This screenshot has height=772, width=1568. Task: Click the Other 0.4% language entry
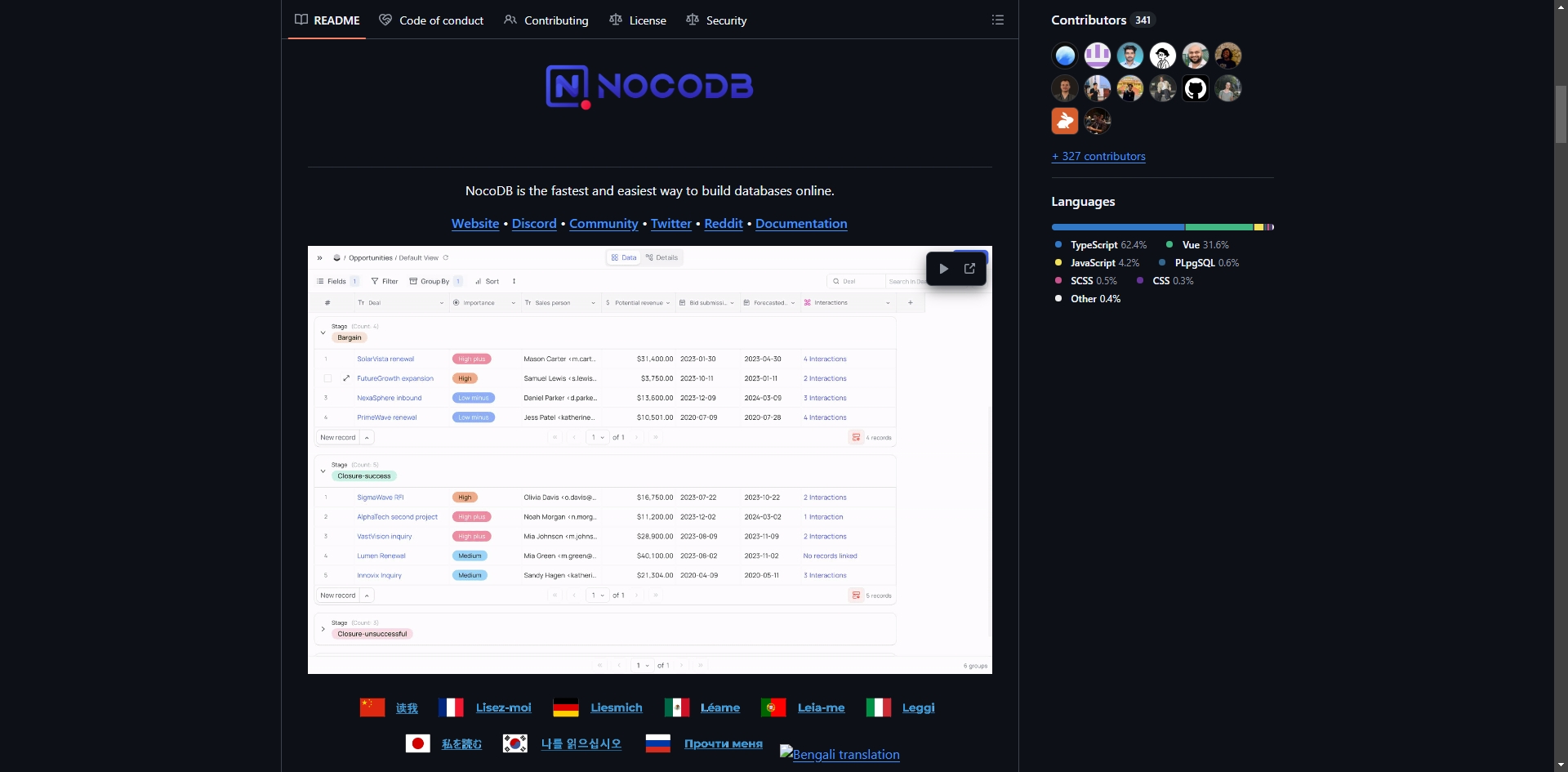point(1087,299)
